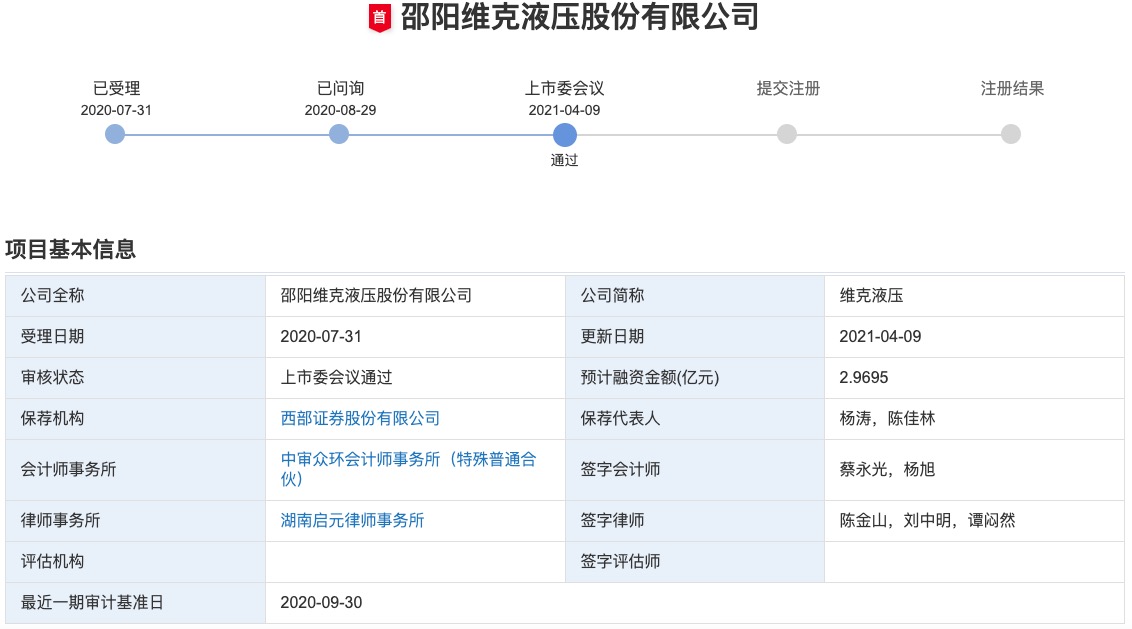Click the 公司全称 row label
The image size is (1132, 629).
[53, 295]
